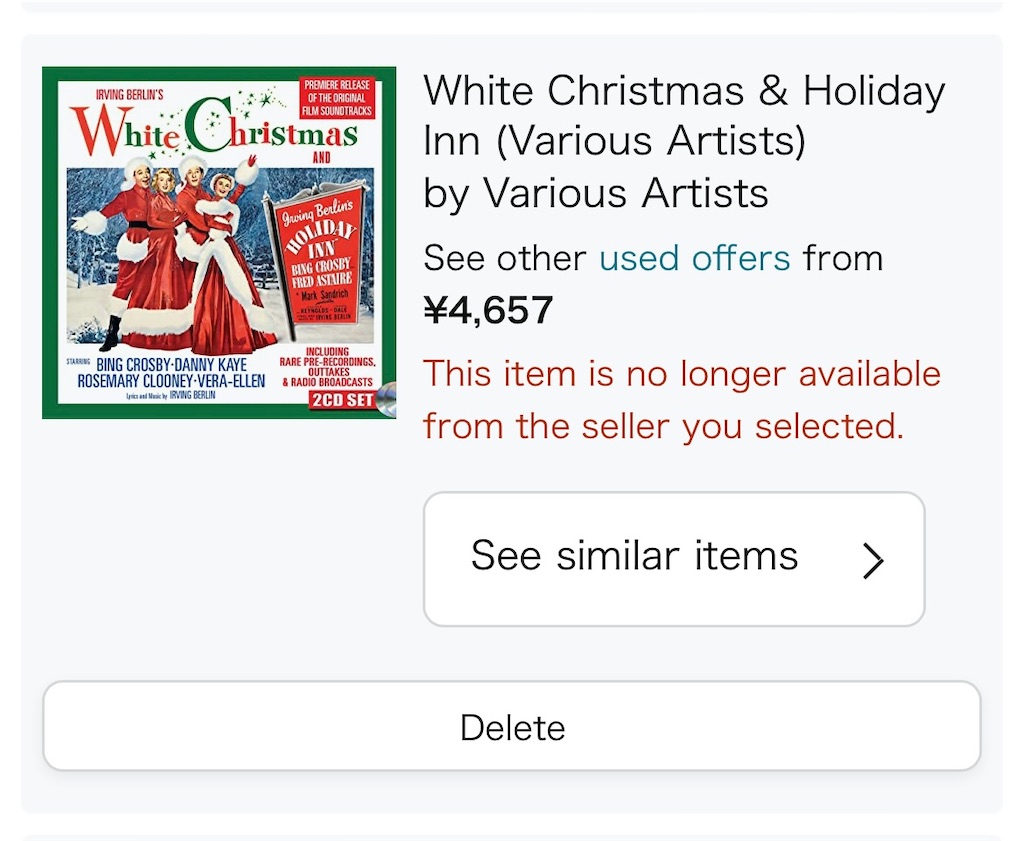Image resolution: width=1024 pixels, height=841 pixels.
Task: Click the red "no longer available" message
Action: coord(682,400)
